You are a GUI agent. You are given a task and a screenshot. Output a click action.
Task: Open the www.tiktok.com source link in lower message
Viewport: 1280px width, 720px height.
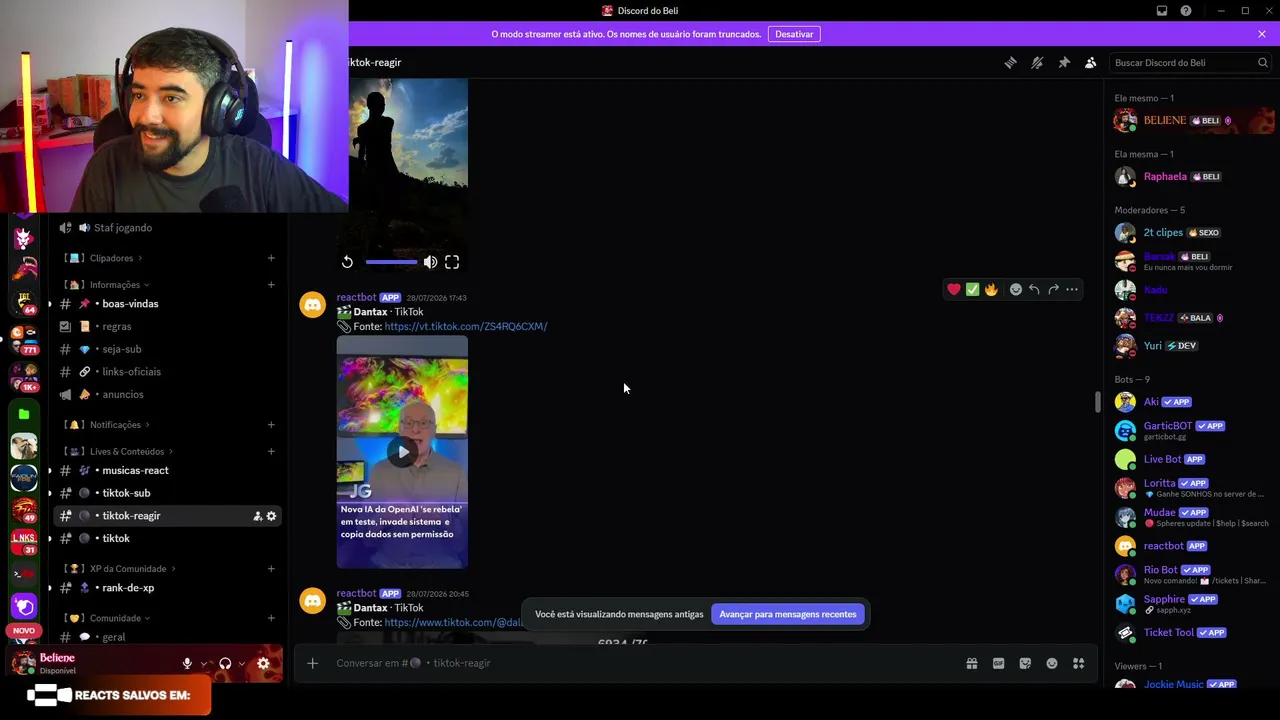[454, 622]
